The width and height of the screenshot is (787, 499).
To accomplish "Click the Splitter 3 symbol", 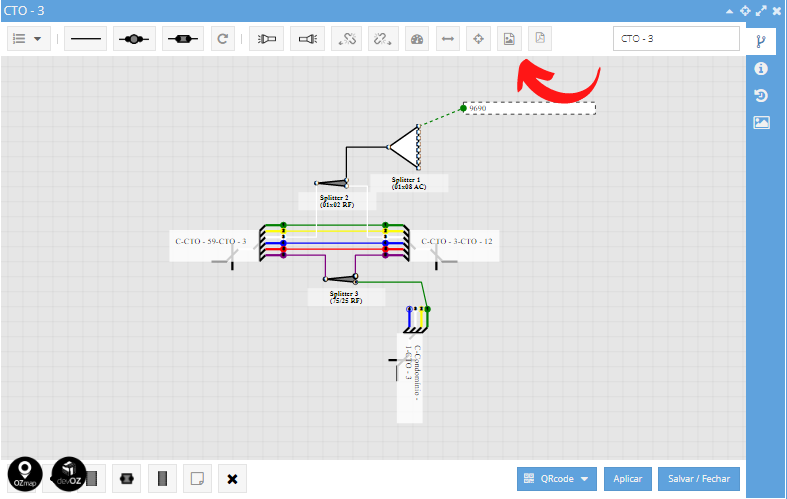I will [x=341, y=278].
